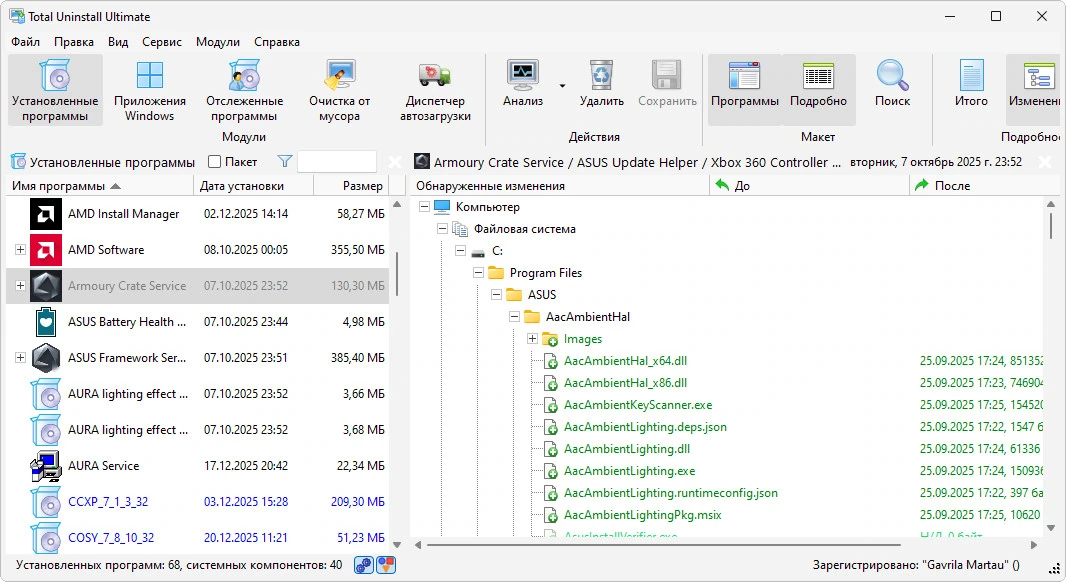This screenshot has height=582, width=1066.
Task: Collapse the Program Files folder
Action: [x=478, y=273]
